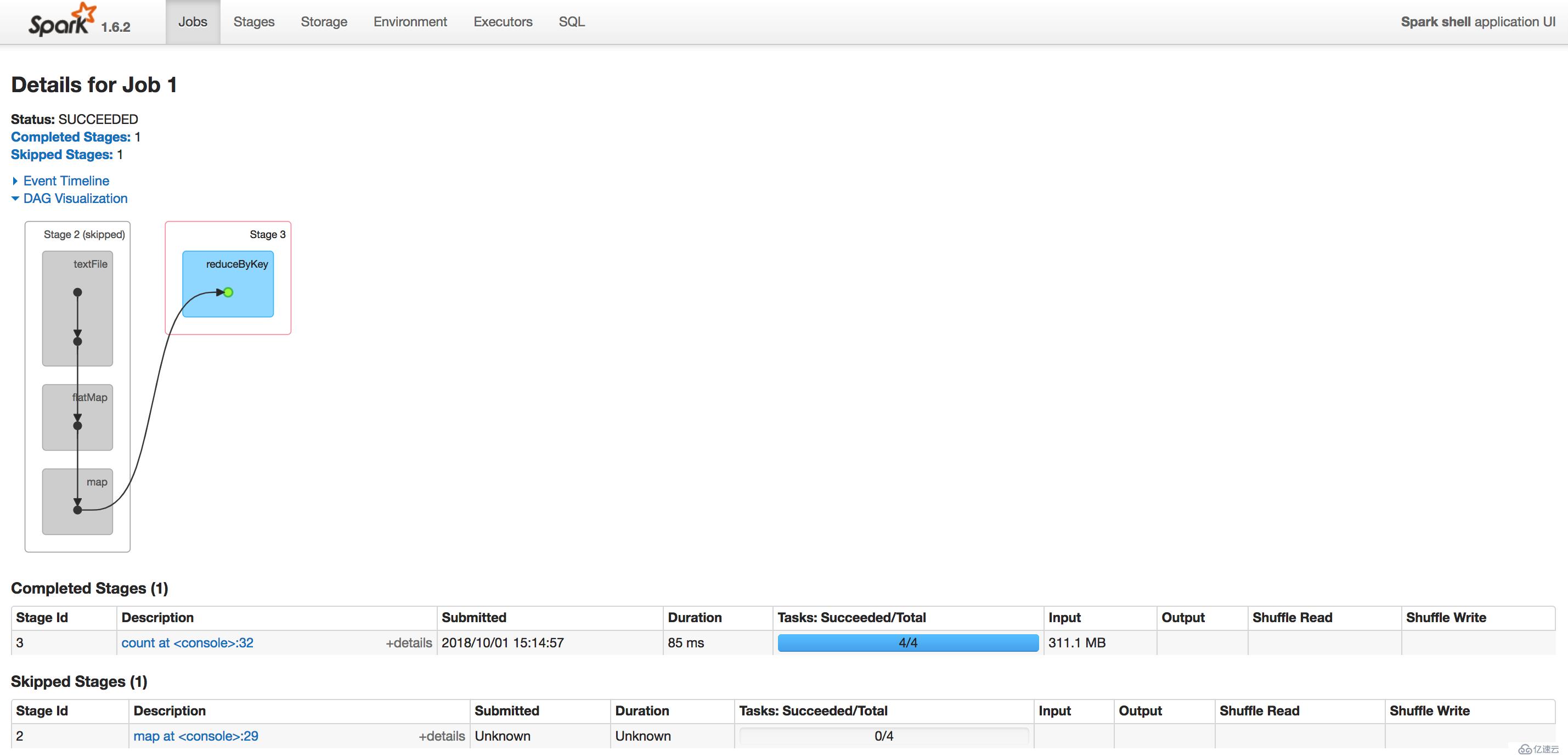The width and height of the screenshot is (1568, 756).
Task: Click Duration header in Skipped Stages
Action: (x=641, y=710)
